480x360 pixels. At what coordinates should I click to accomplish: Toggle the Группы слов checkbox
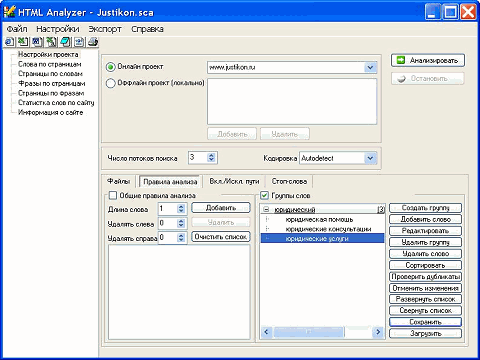click(264, 195)
